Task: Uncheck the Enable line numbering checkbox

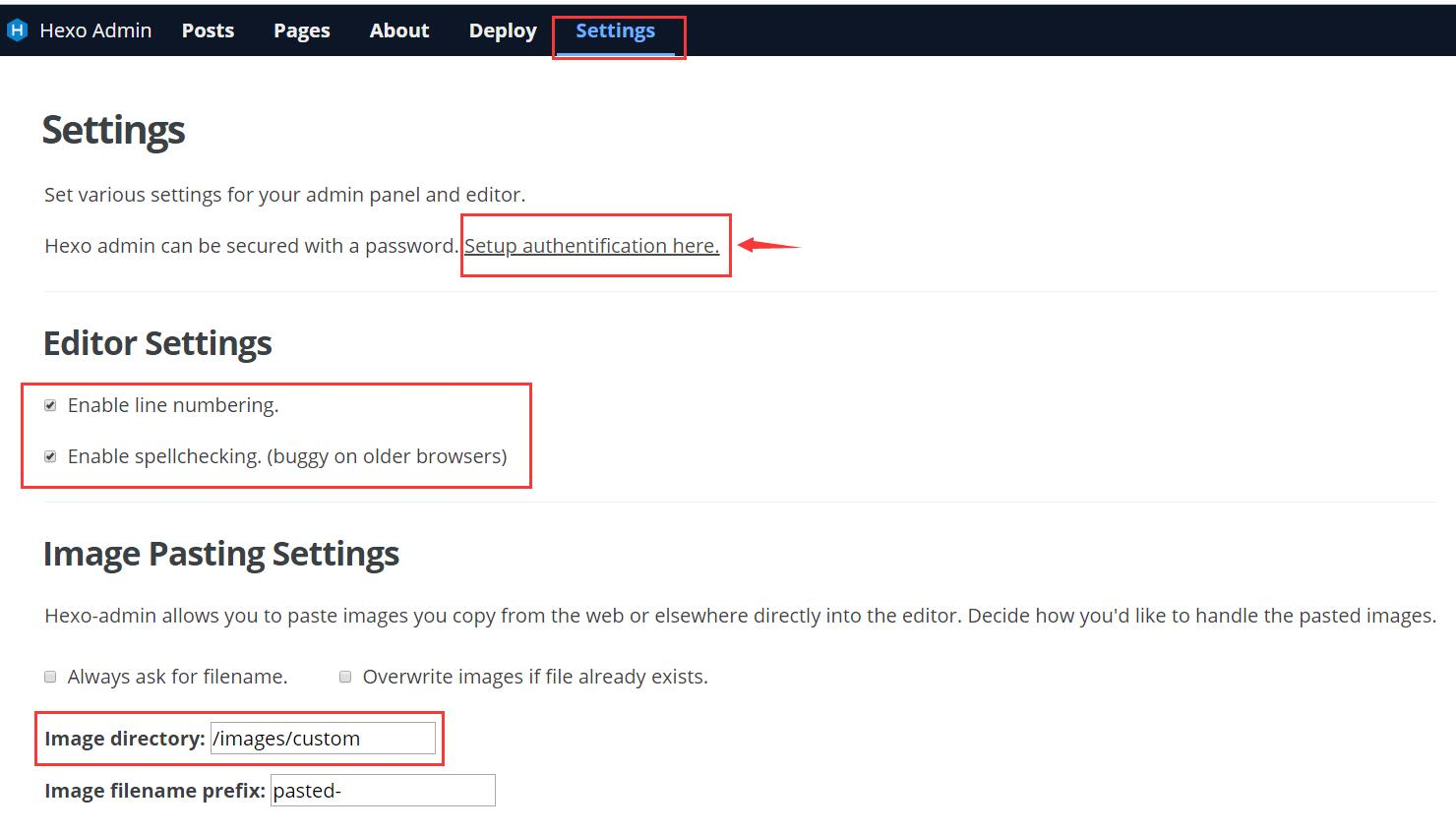Action: (50, 405)
